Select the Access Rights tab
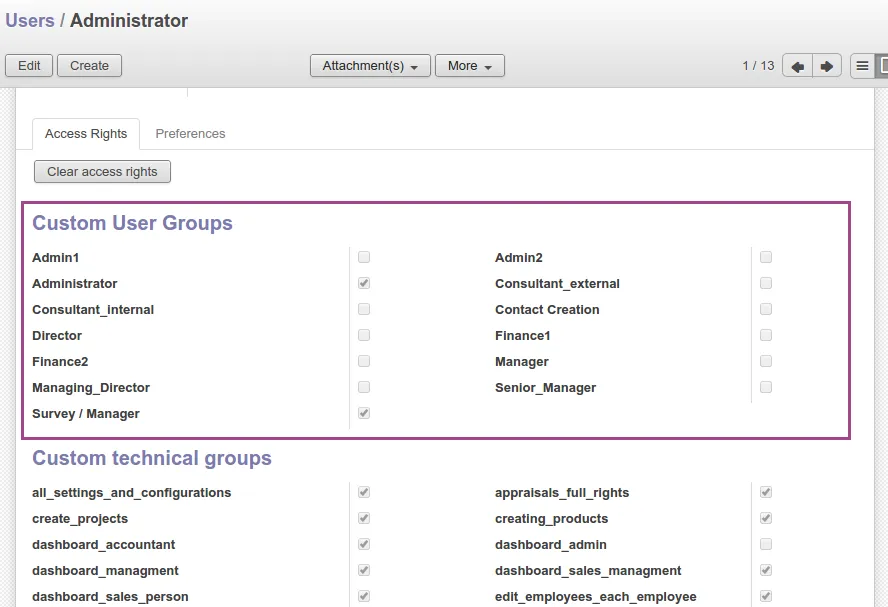Screen dimensions: 888x607 86,133
